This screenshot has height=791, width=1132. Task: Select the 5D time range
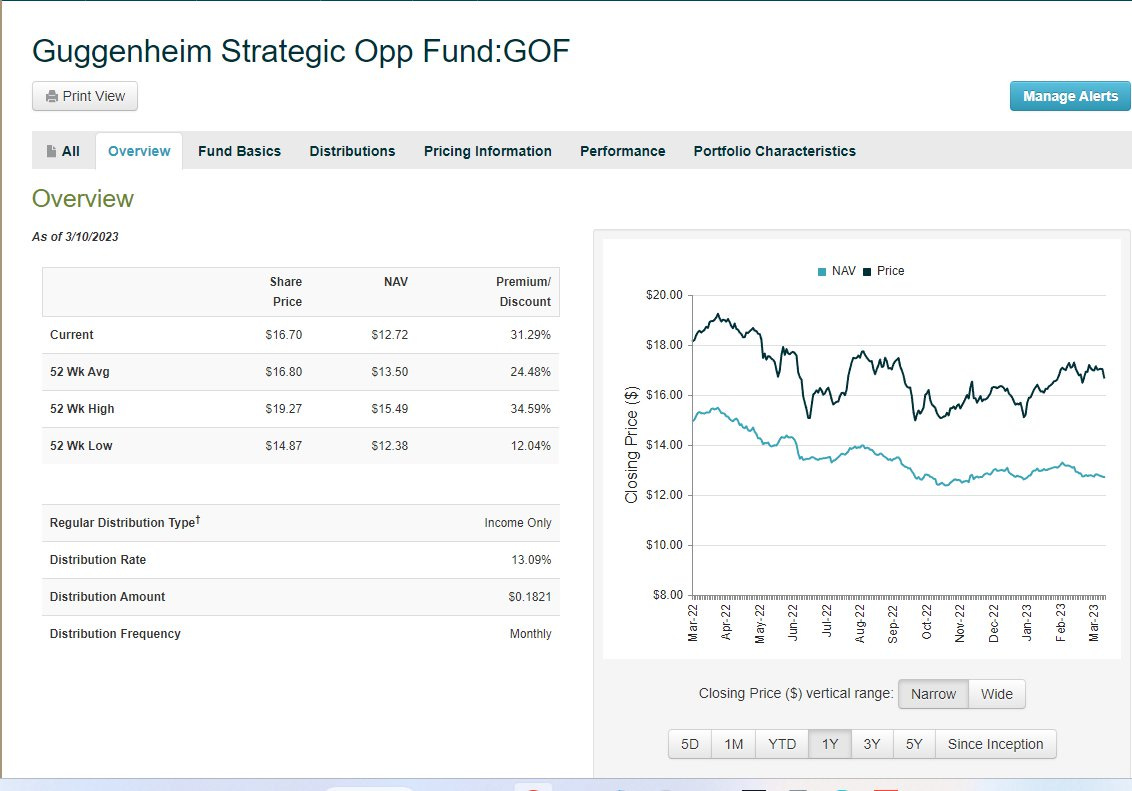click(689, 744)
